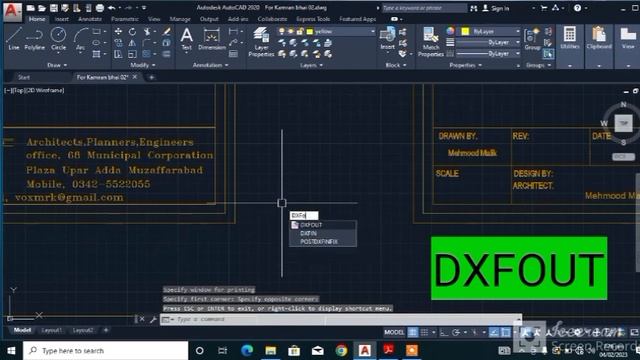Click the Move tool in Modify
The width and height of the screenshot is (640, 360).
(x=118, y=31)
